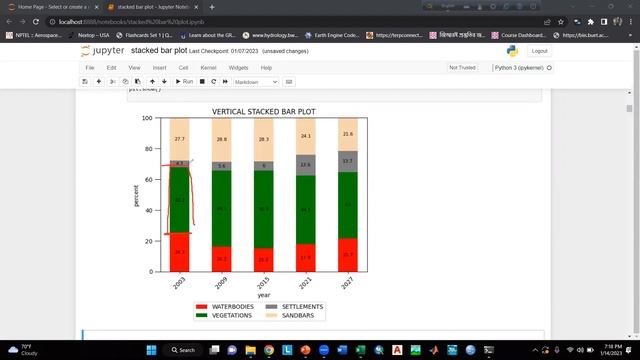Open the Widgets menu

pyautogui.click(x=238, y=68)
